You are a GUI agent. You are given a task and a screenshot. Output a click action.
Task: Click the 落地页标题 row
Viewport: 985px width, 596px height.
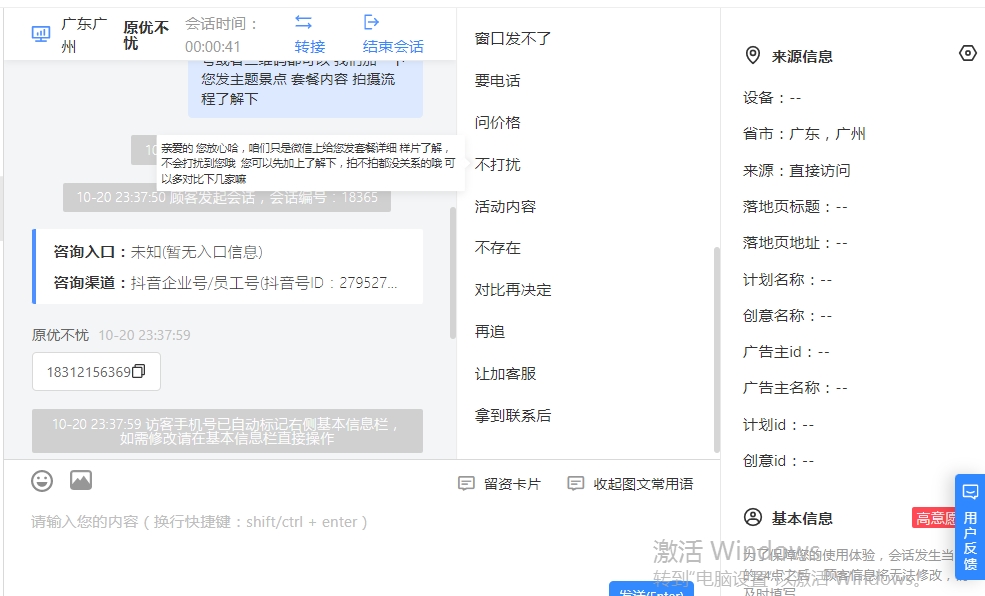tap(795, 207)
